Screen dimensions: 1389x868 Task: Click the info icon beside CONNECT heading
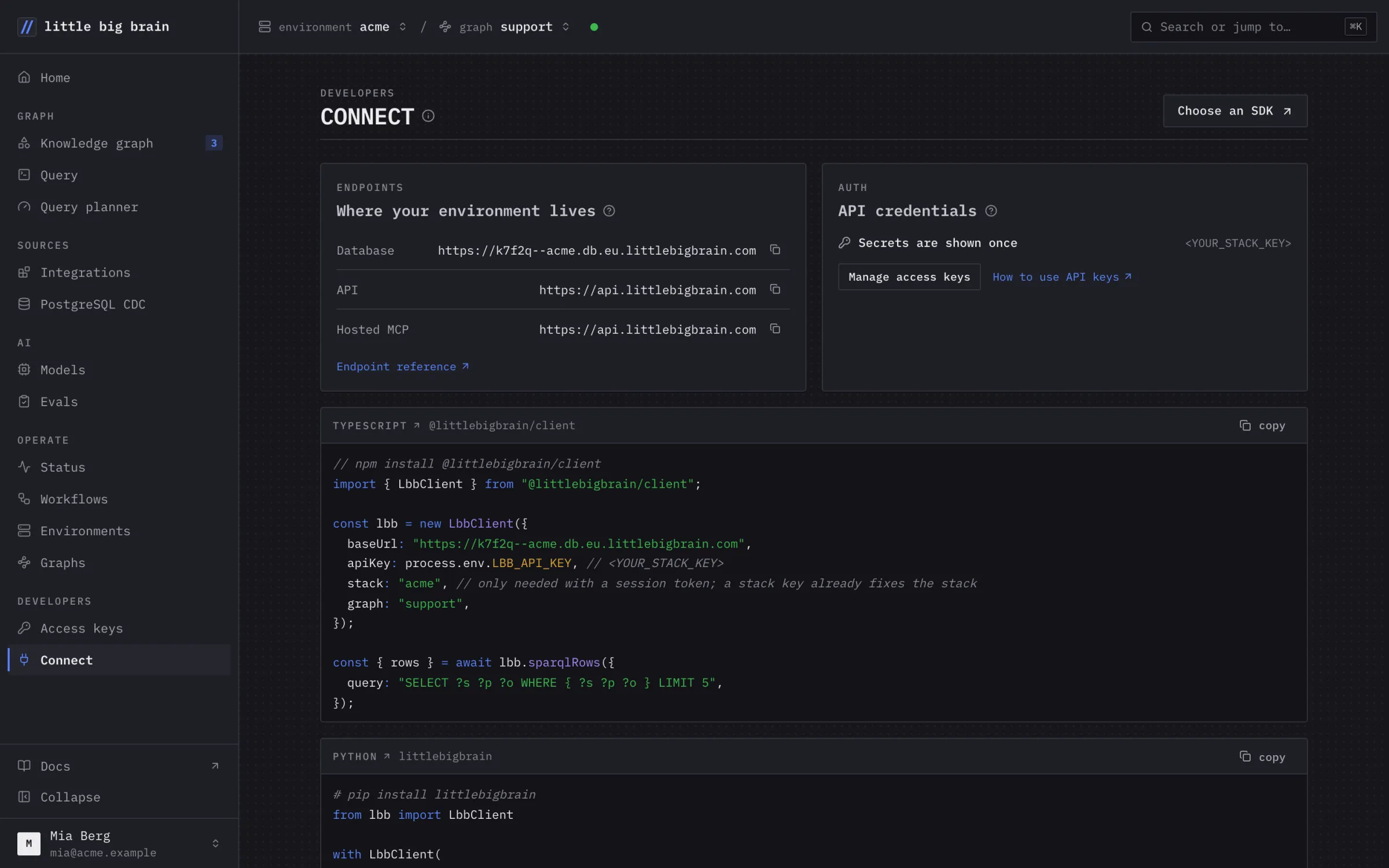(x=428, y=116)
